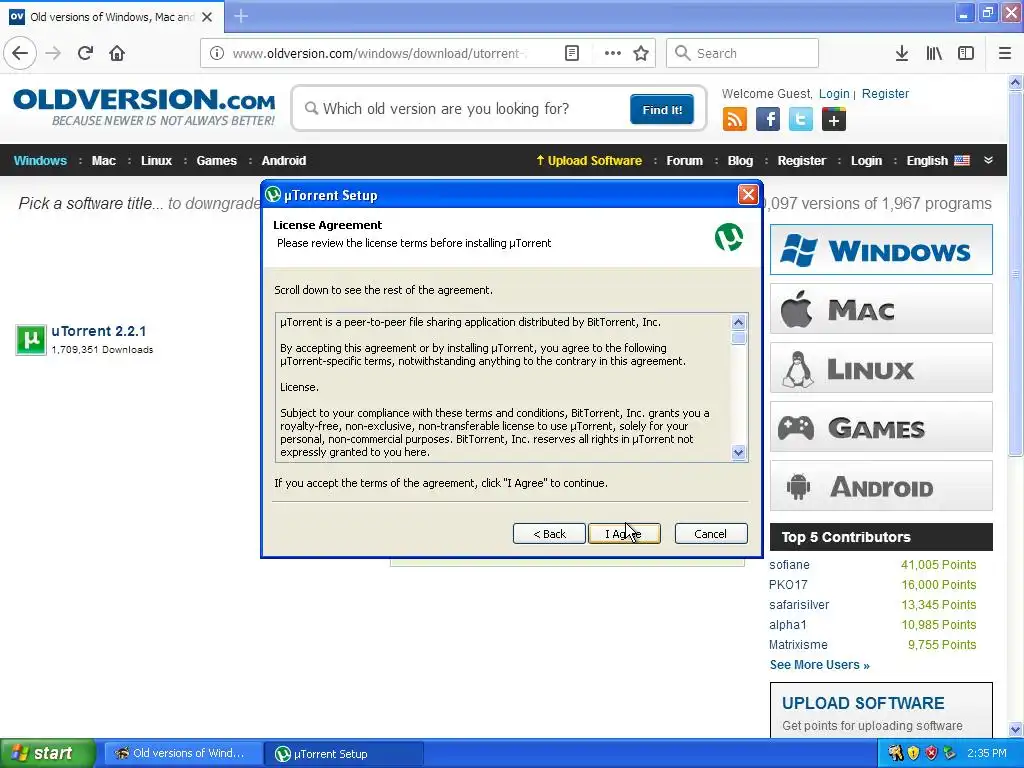This screenshot has width=1024, height=768.
Task: Click the uTorrent 2.2.1 green icon
Action: 31,340
